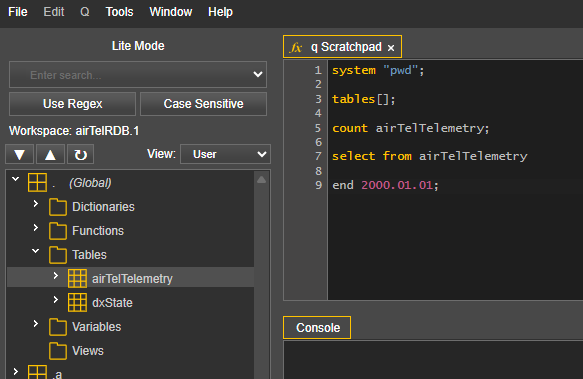Expand the Variables folder
Image resolution: width=583 pixels, height=379 pixels.
36,324
